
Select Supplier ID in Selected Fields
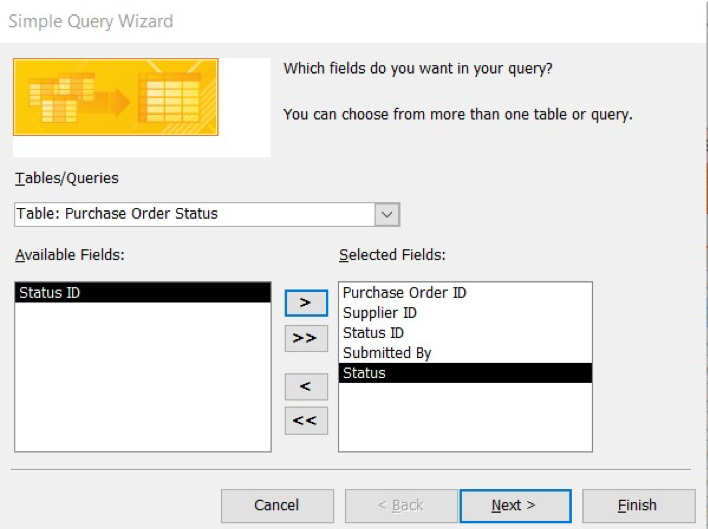click(465, 313)
